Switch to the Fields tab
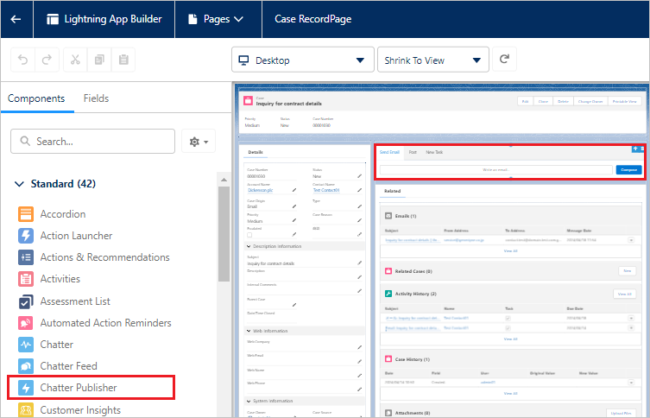 [96, 99]
